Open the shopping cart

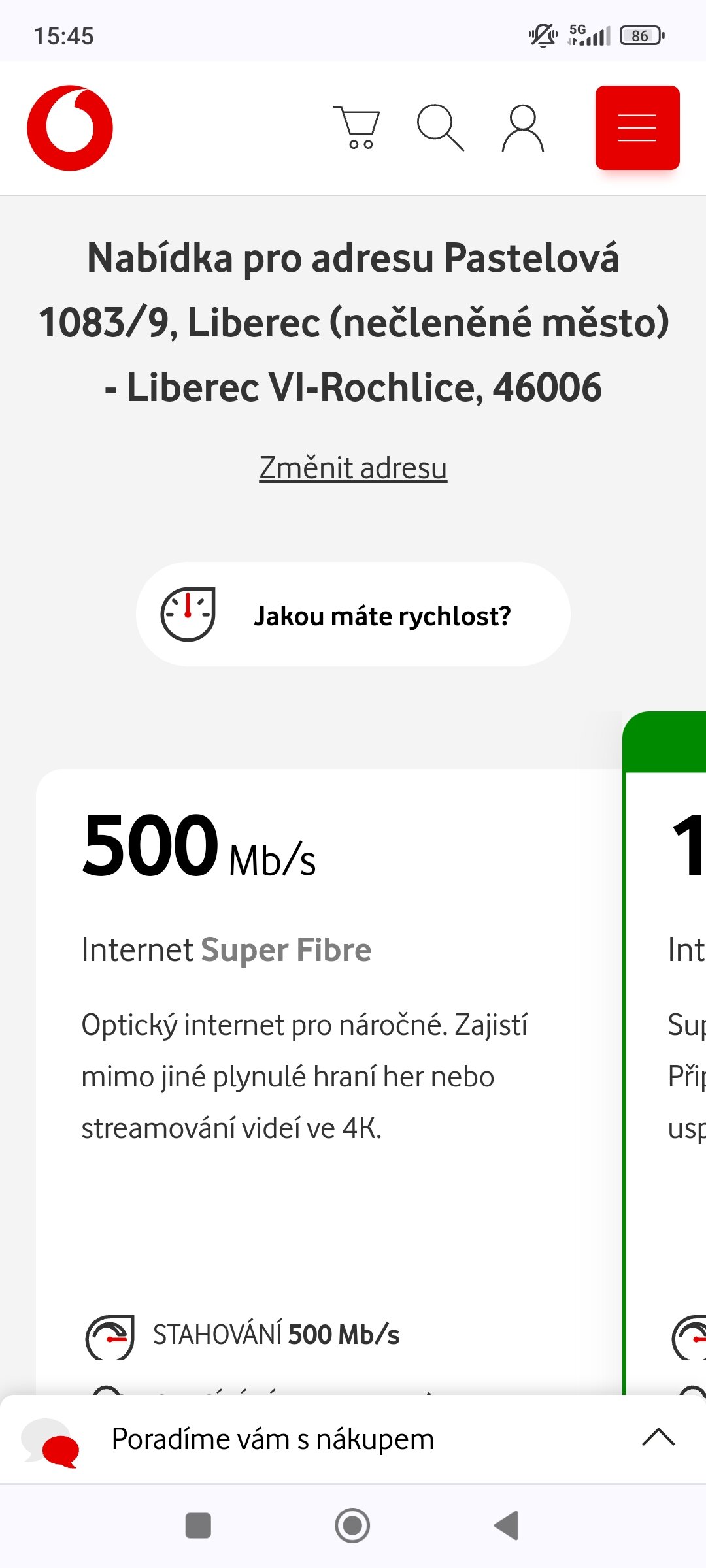coord(356,128)
